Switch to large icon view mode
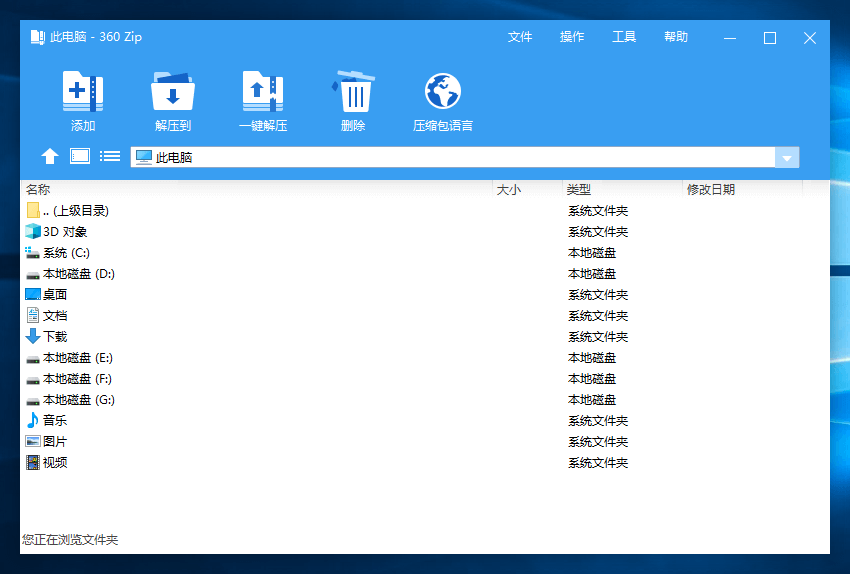The height and width of the screenshot is (574, 850). pos(80,157)
